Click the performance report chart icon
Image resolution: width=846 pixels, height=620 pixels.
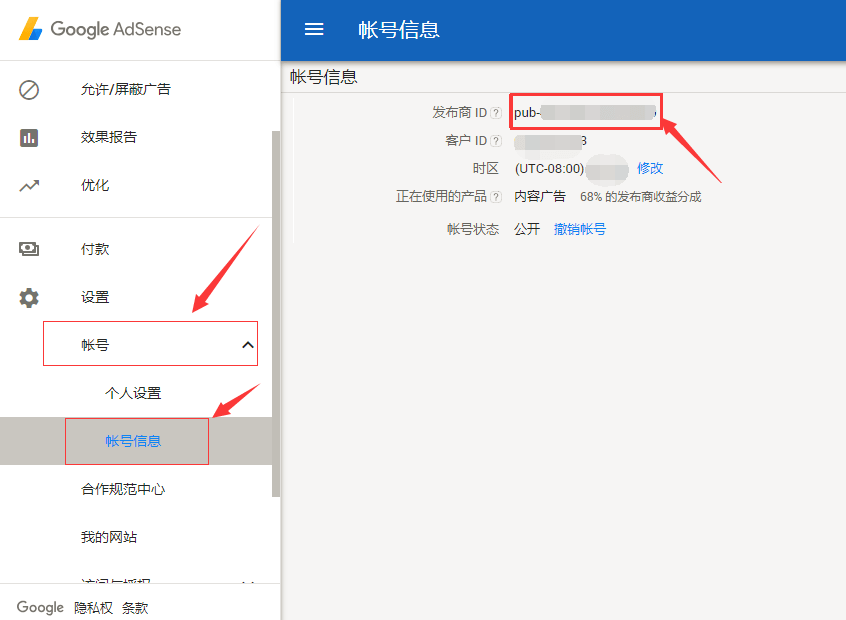[x=29, y=138]
